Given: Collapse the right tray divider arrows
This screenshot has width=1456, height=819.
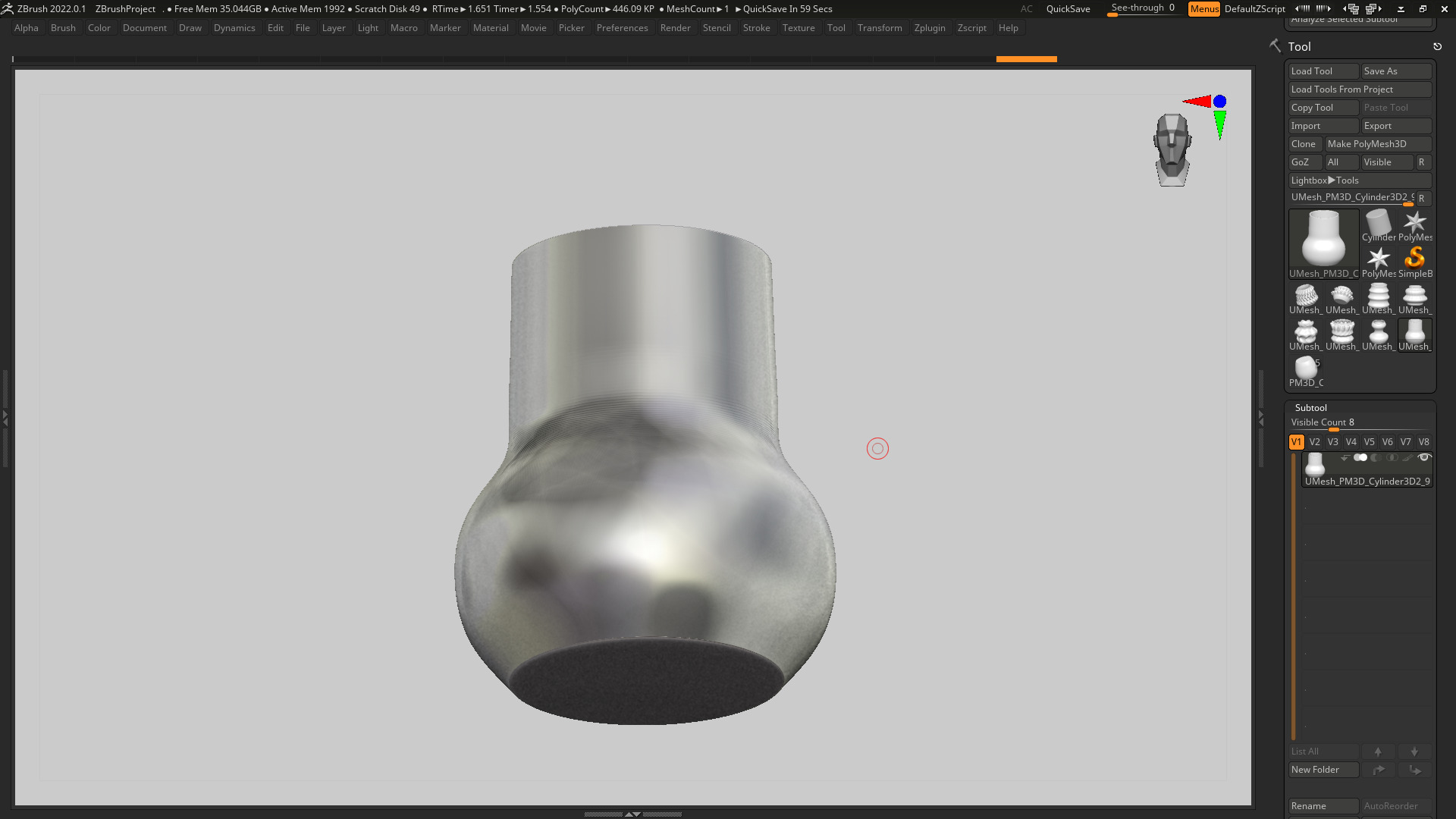Looking at the screenshot, I should click(1261, 417).
